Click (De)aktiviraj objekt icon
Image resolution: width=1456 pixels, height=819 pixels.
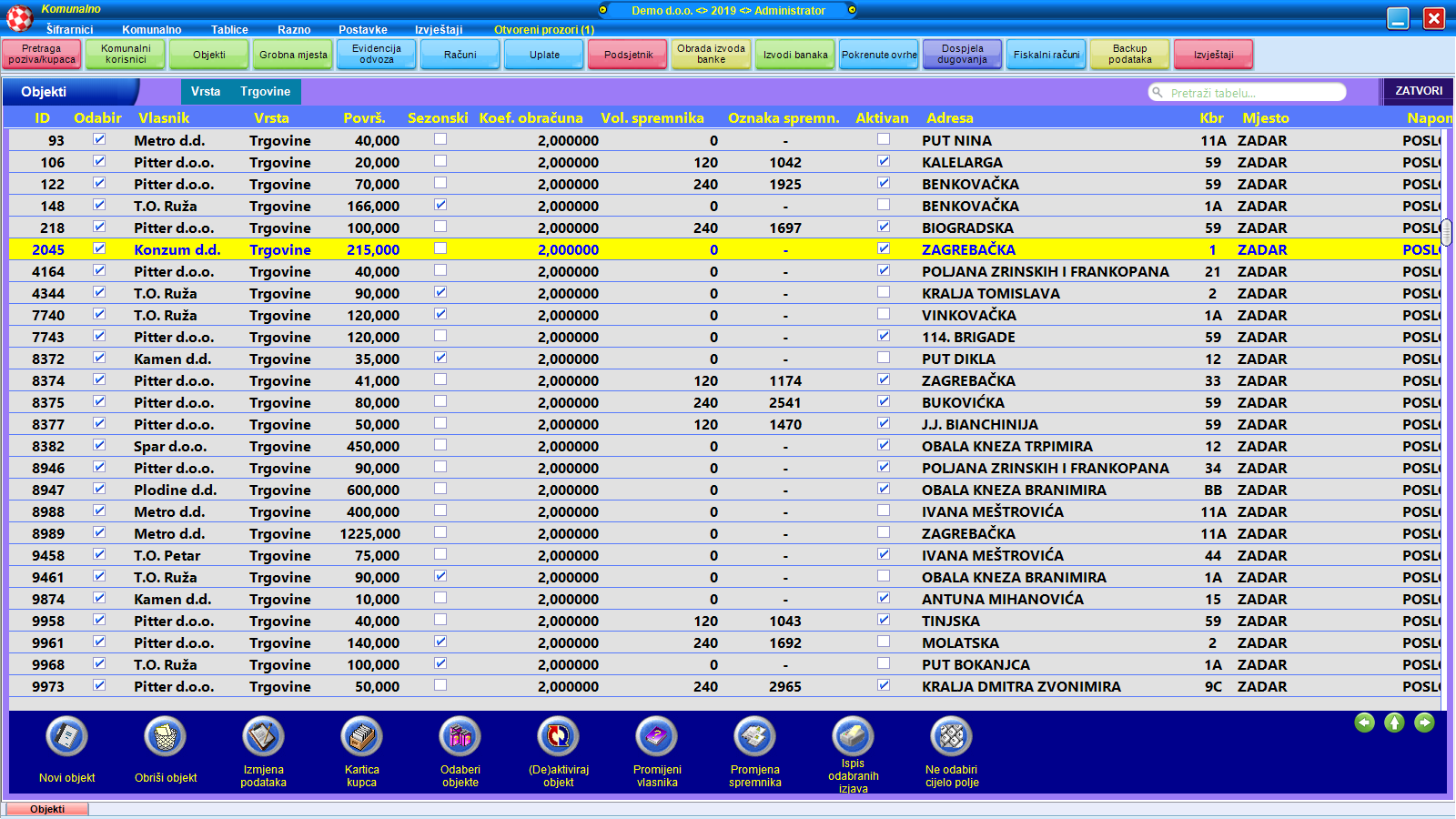click(558, 736)
